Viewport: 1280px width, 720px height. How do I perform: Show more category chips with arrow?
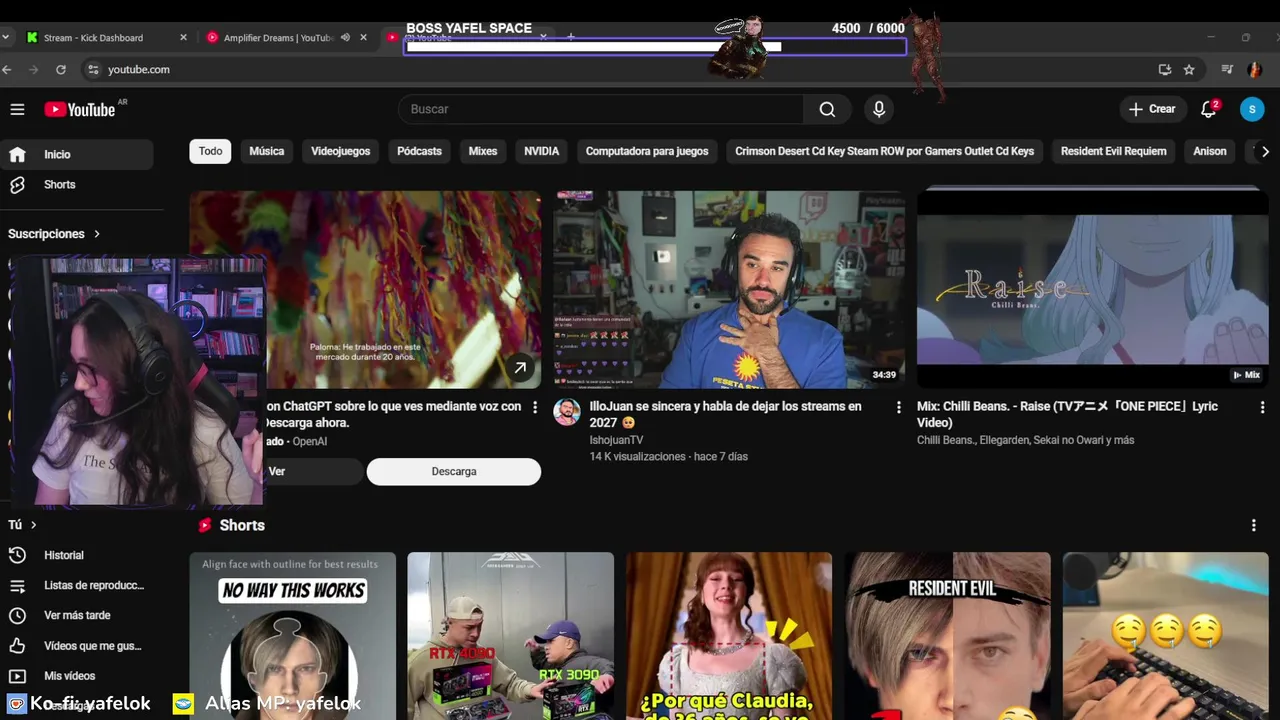pos(1265,151)
